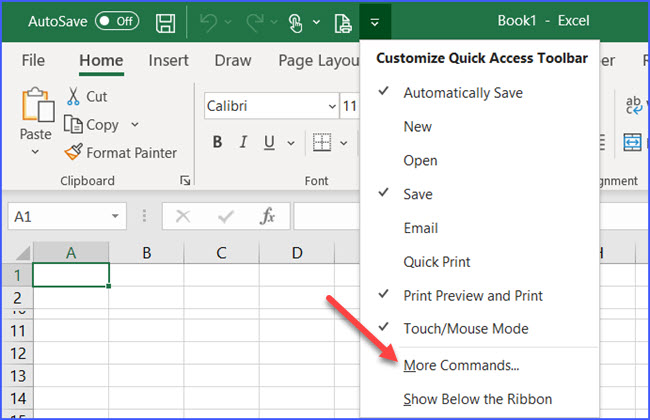
Task: Select column A header
Action: (71, 252)
